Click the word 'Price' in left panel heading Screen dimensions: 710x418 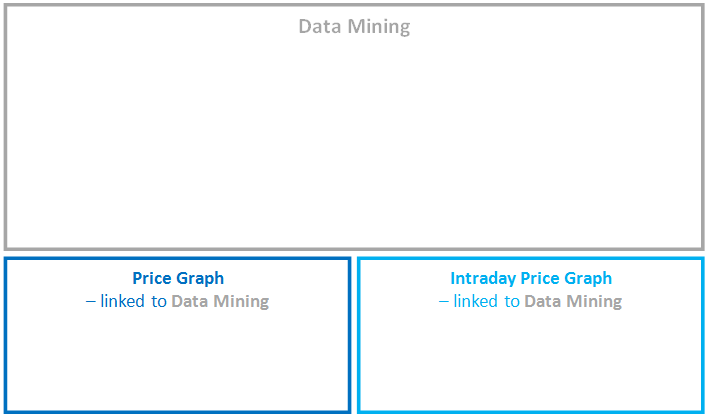(153, 278)
